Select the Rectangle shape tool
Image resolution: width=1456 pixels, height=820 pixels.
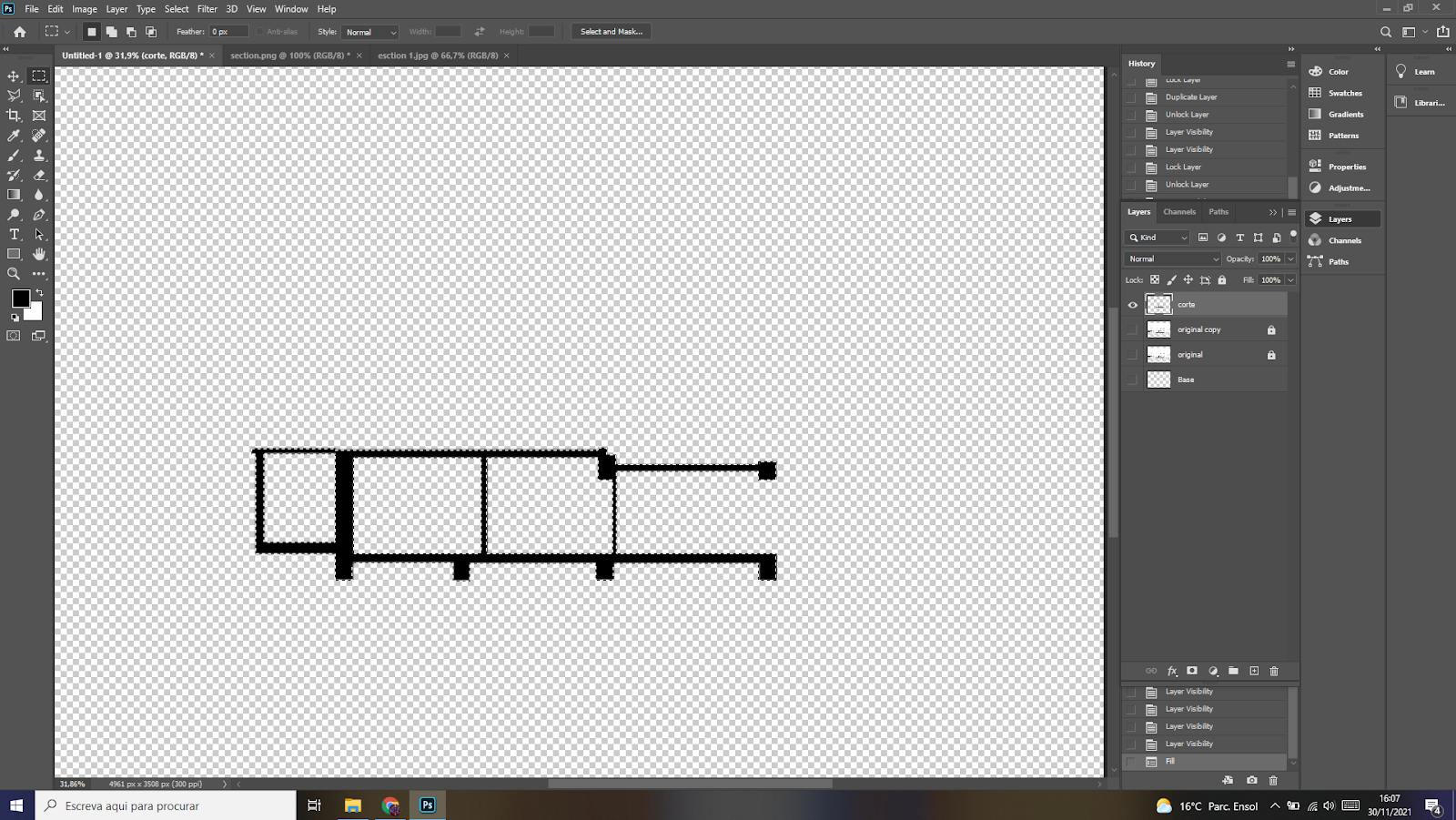14,254
